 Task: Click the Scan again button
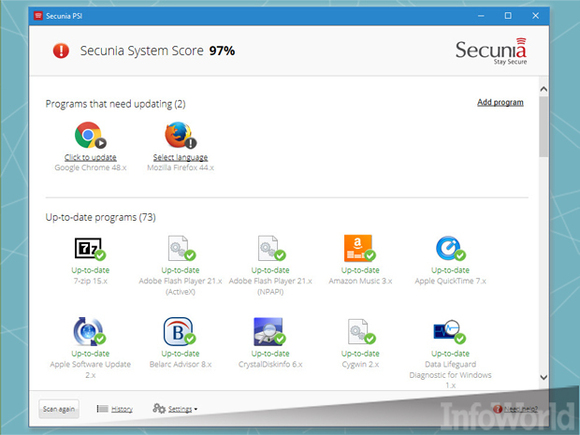click(x=59, y=409)
